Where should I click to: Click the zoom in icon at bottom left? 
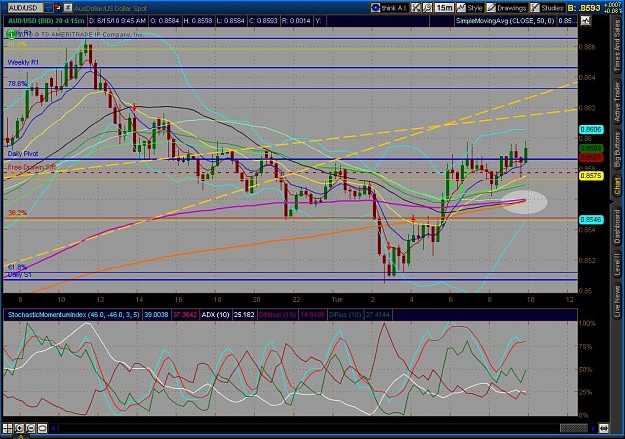(x=19, y=429)
